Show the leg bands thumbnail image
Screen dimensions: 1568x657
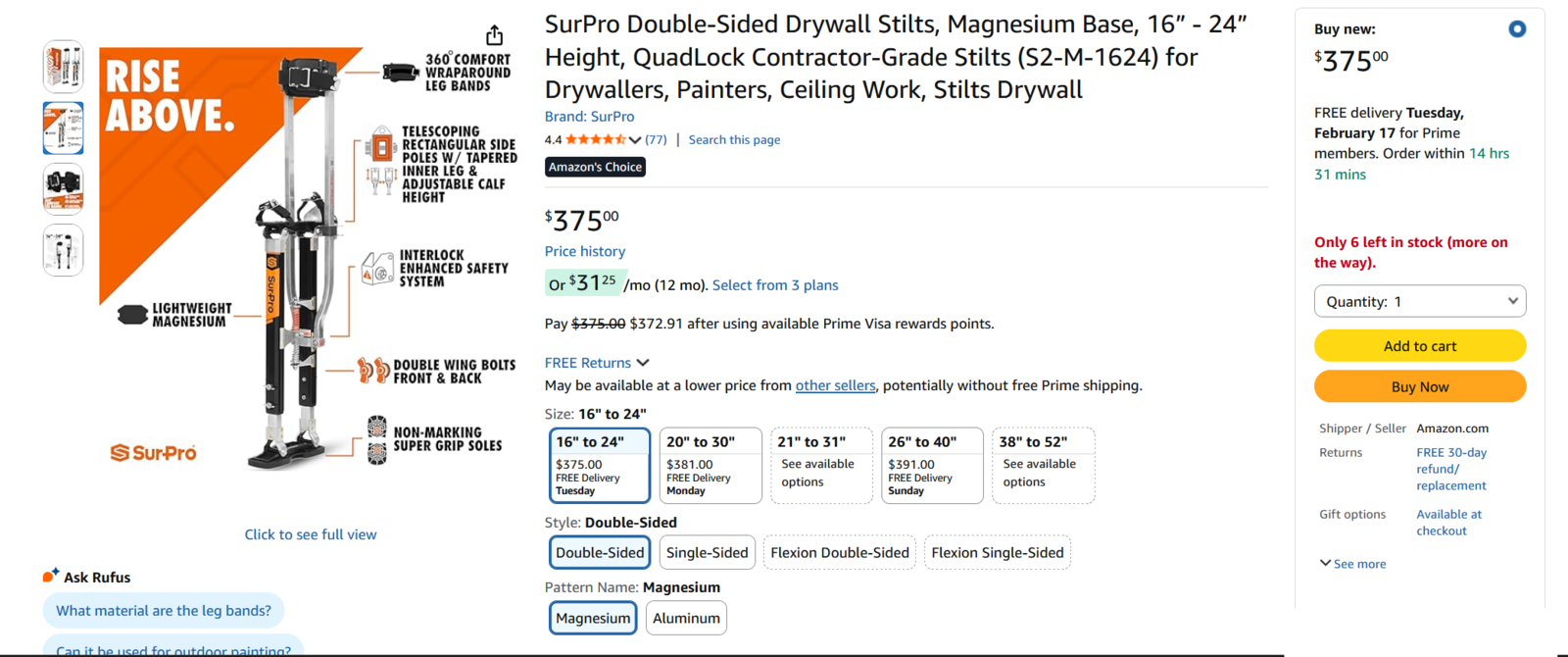pyautogui.click(x=63, y=188)
